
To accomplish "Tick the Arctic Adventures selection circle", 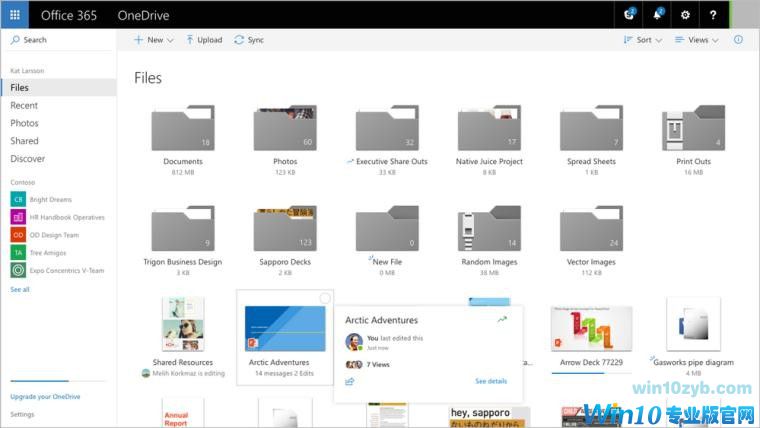I will [324, 299].
